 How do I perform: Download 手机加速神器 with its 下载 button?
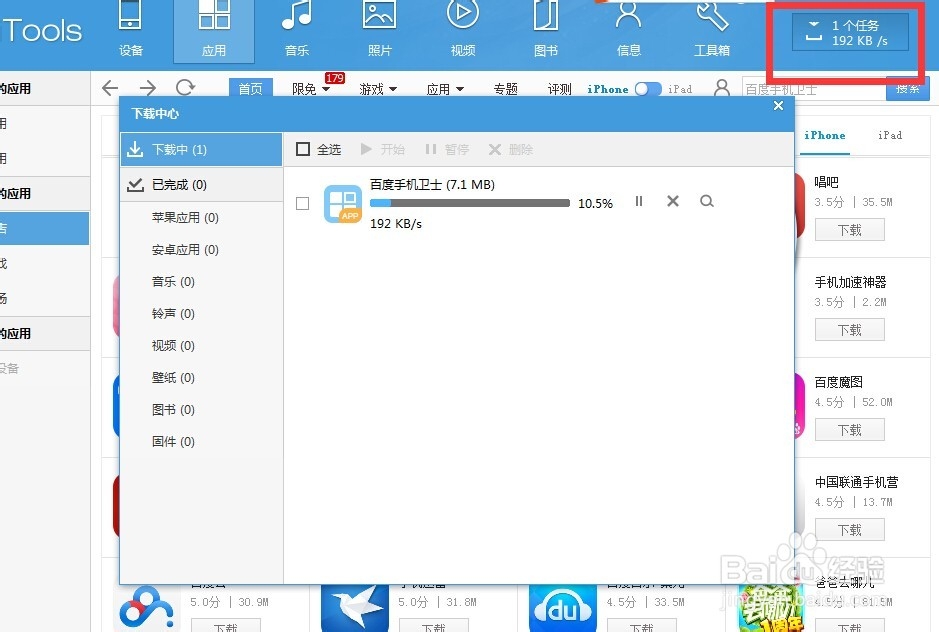coord(849,330)
